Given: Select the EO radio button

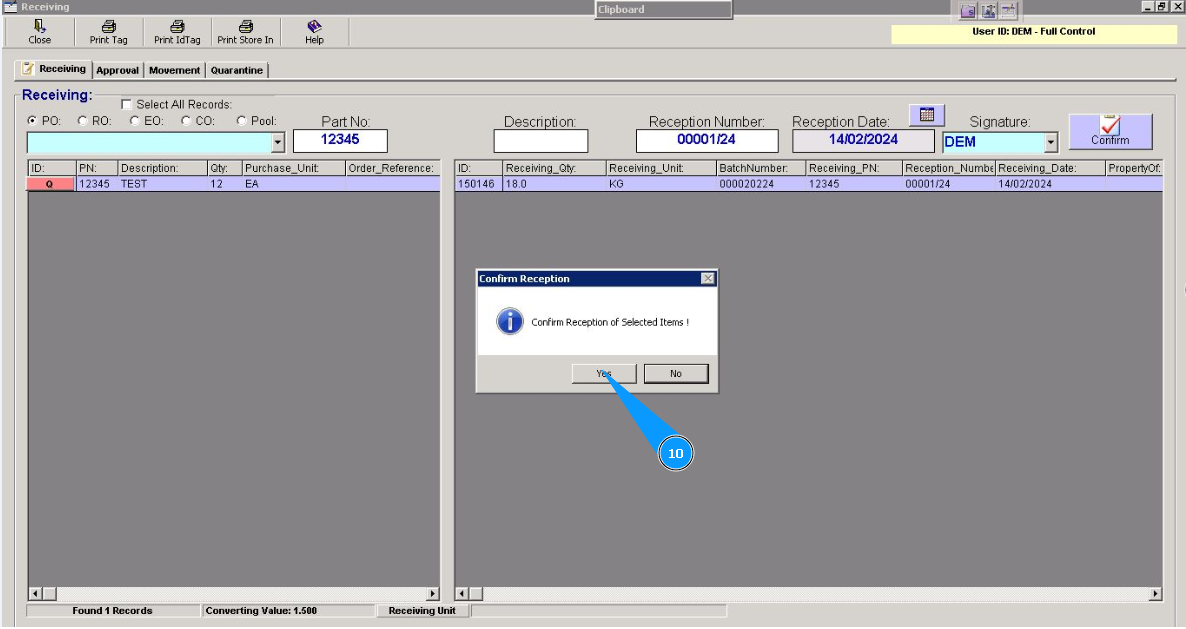Looking at the screenshot, I should click(x=135, y=120).
